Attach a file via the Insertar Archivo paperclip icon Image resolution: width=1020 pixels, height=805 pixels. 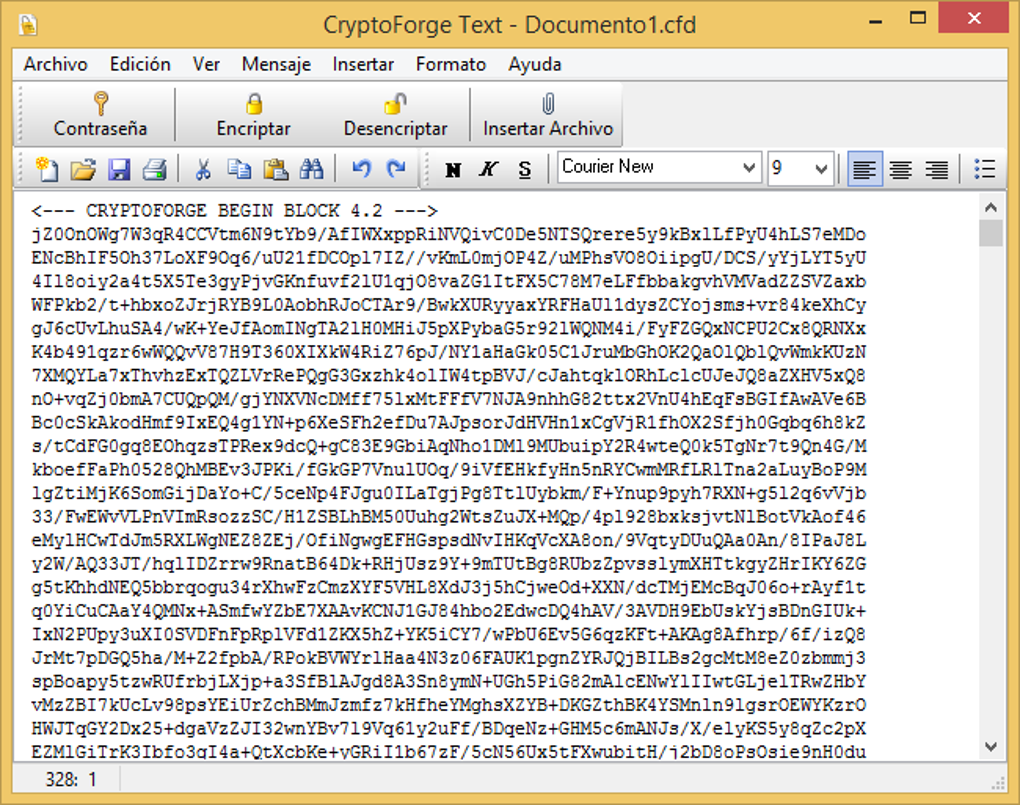click(546, 113)
